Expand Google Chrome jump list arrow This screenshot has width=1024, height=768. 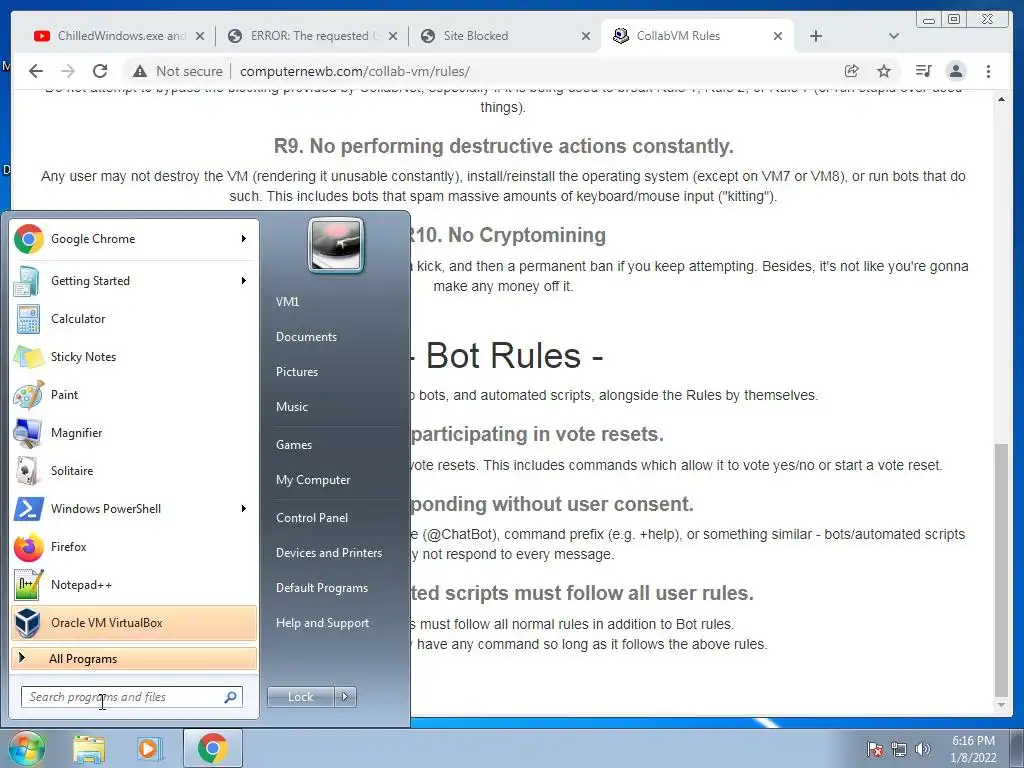pyautogui.click(x=244, y=239)
